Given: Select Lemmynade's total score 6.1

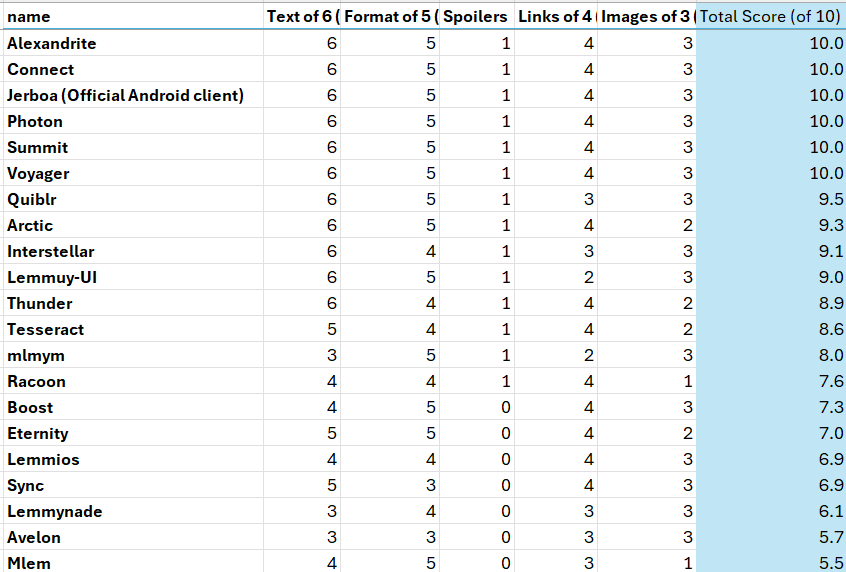Looking at the screenshot, I should [771, 511].
